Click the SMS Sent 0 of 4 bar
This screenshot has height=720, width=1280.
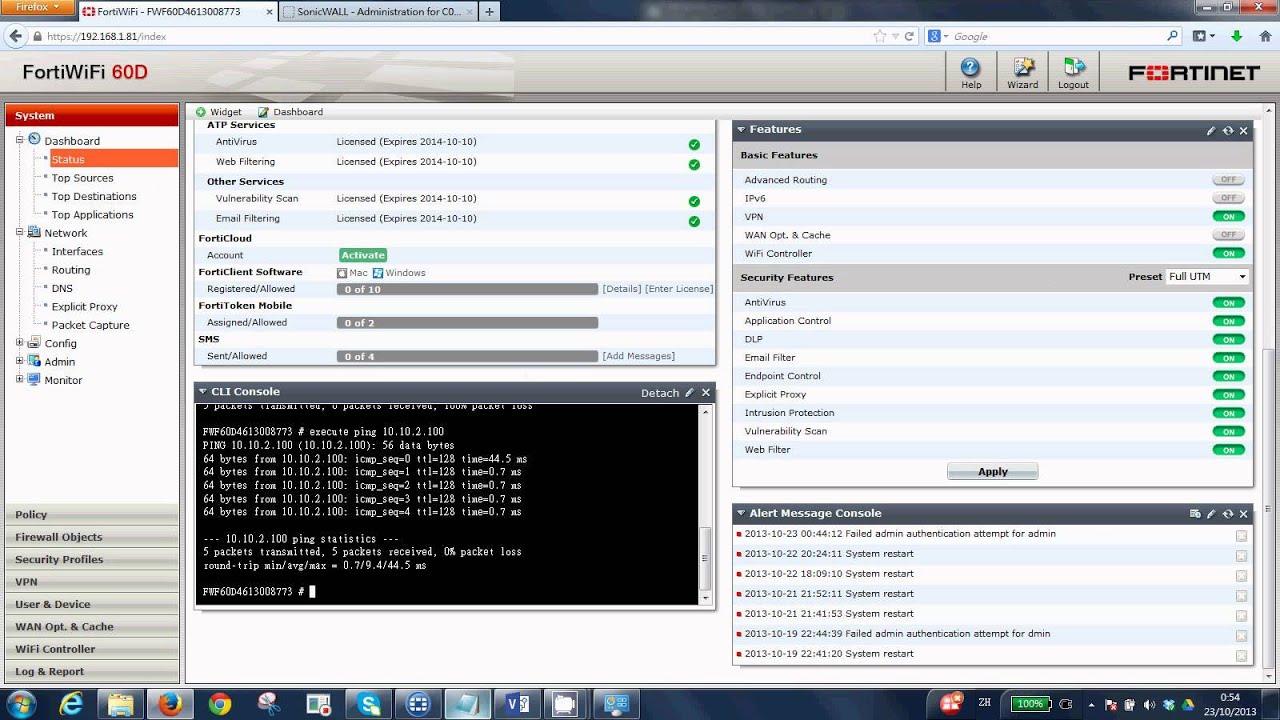[468, 356]
